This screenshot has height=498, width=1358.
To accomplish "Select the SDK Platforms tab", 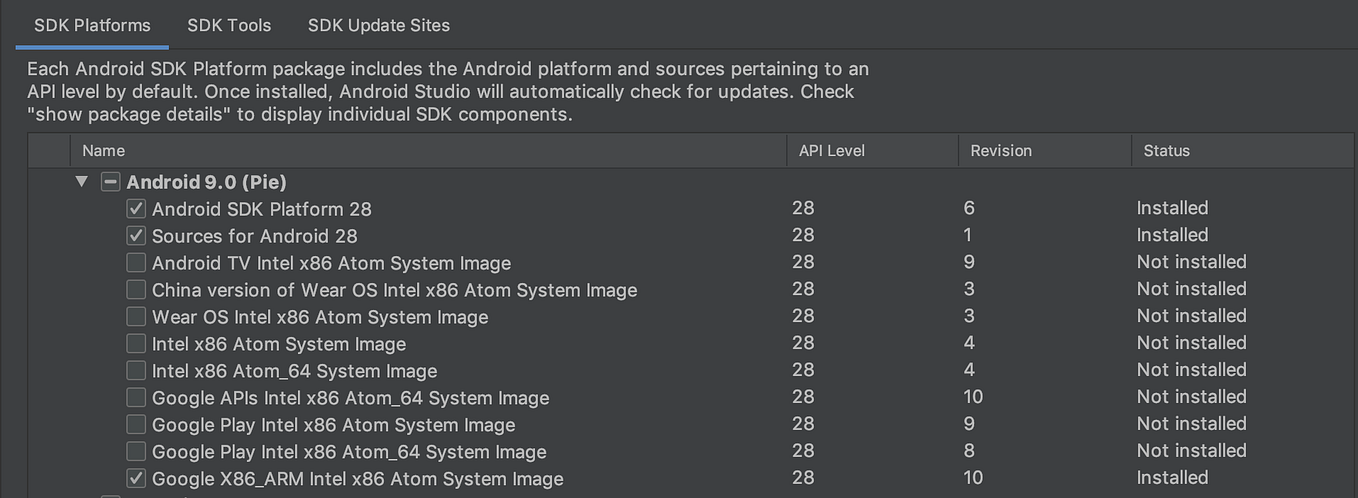I will pos(92,25).
